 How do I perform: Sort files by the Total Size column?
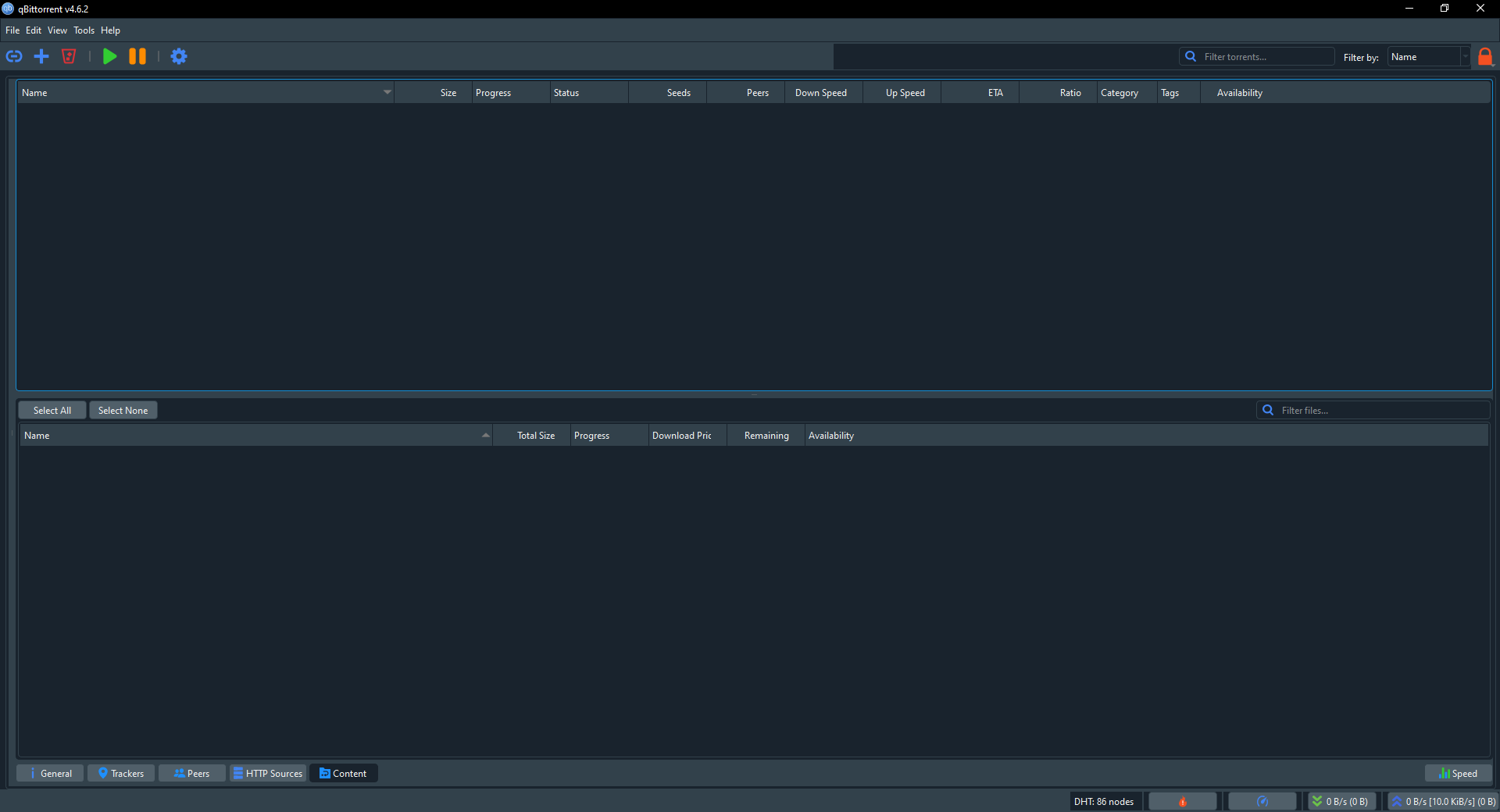coord(531,435)
